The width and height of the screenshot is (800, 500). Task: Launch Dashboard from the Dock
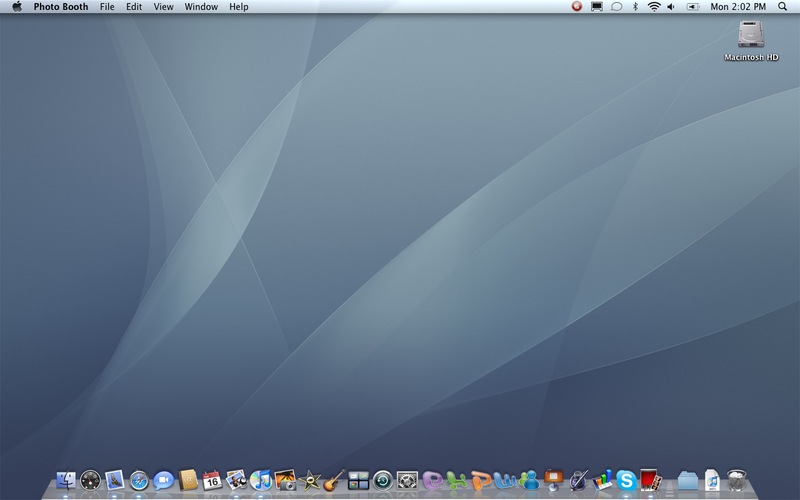(90, 480)
